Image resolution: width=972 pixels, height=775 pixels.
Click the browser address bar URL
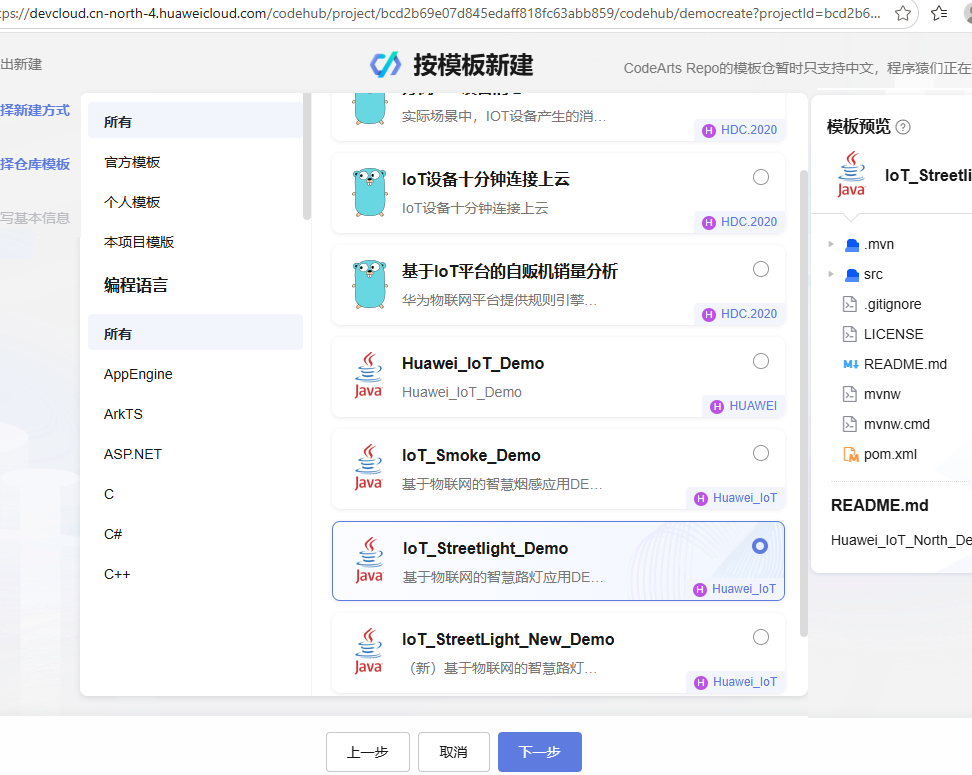(x=440, y=14)
